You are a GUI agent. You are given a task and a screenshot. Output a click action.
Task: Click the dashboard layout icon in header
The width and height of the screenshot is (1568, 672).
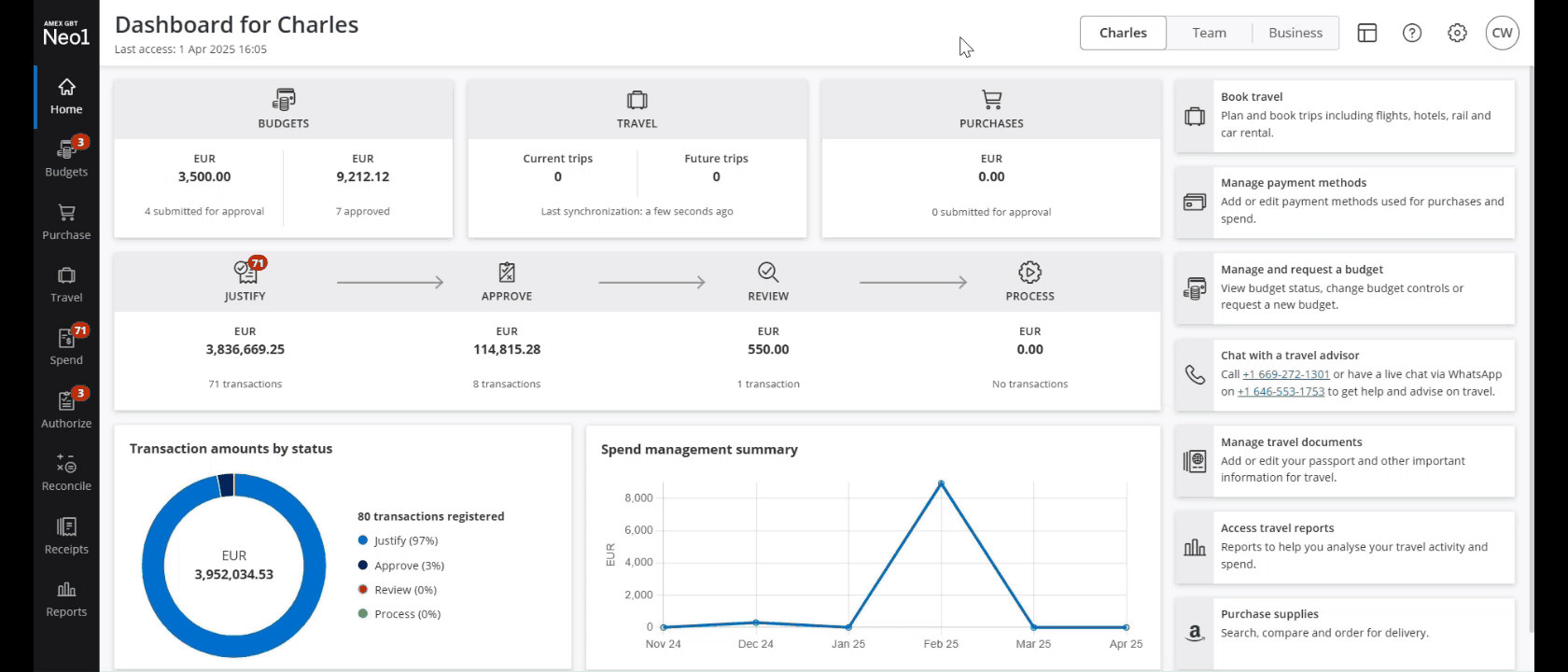[1367, 33]
